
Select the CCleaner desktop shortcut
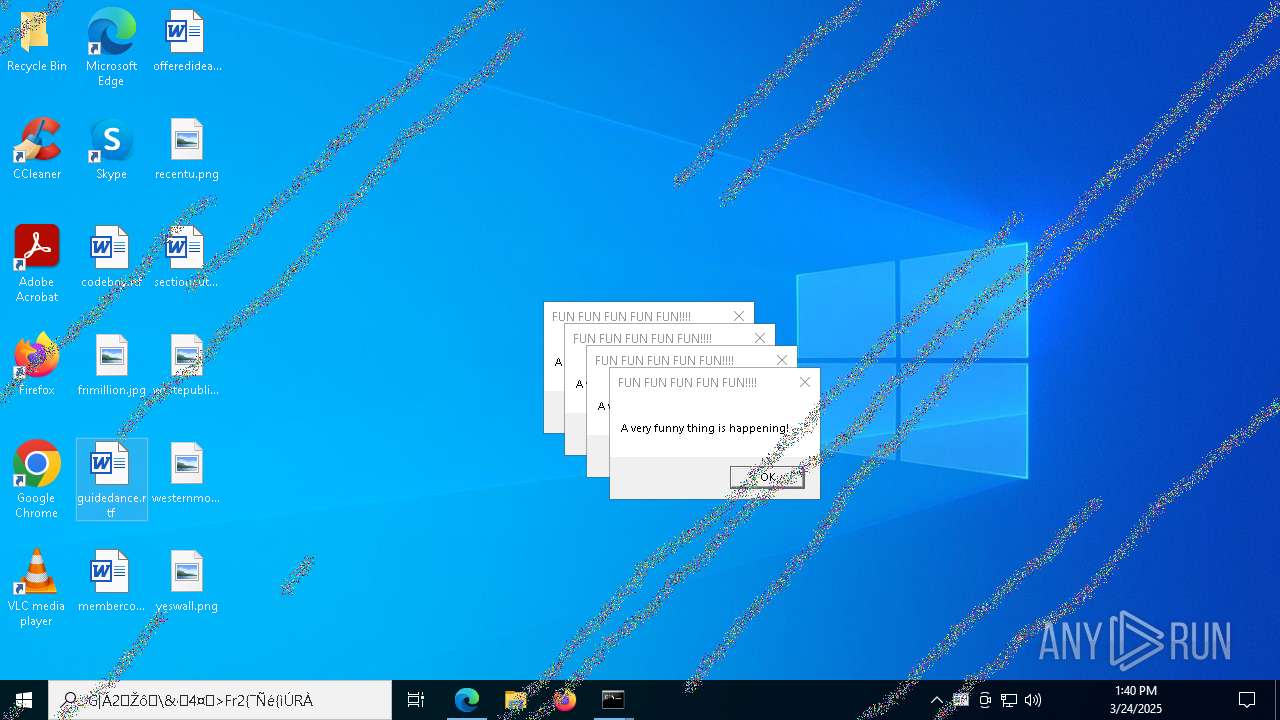37,150
